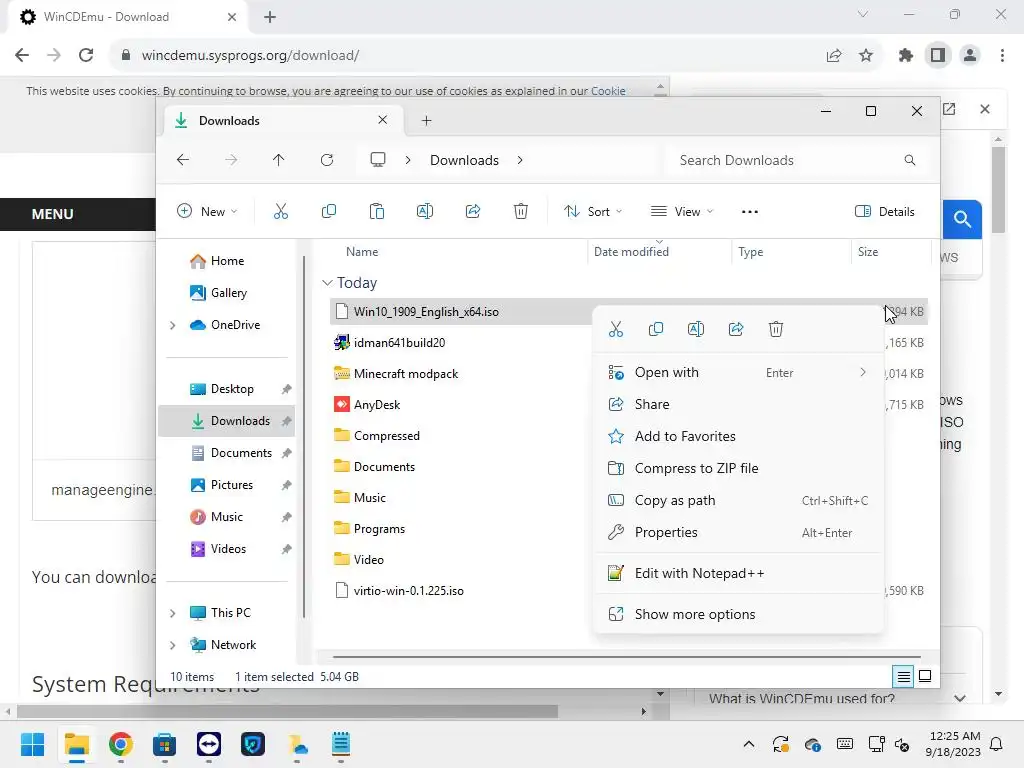Select the AnyDesk file
This screenshot has width=1024, height=768.
coord(377,405)
